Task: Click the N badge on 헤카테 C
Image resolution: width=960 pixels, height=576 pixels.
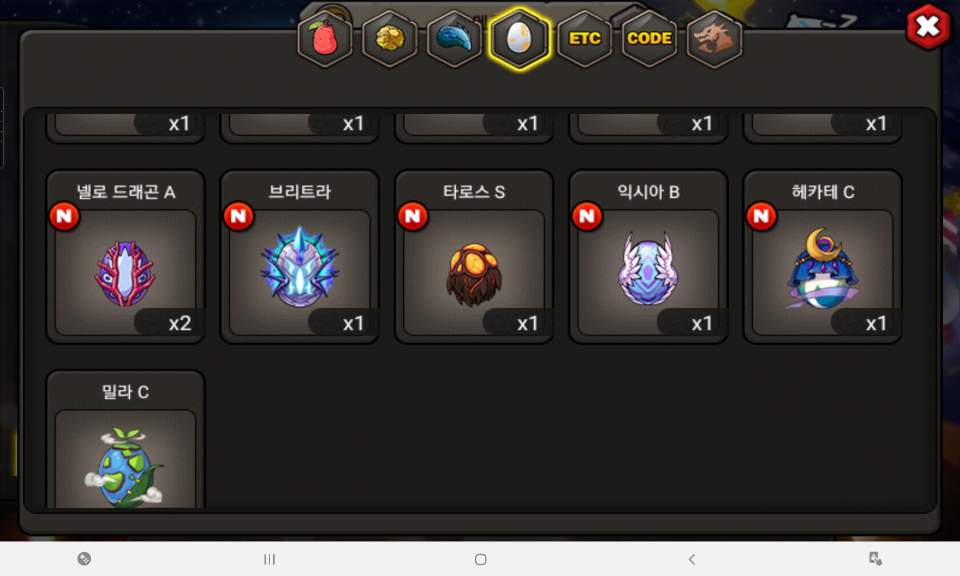Action: [x=761, y=216]
